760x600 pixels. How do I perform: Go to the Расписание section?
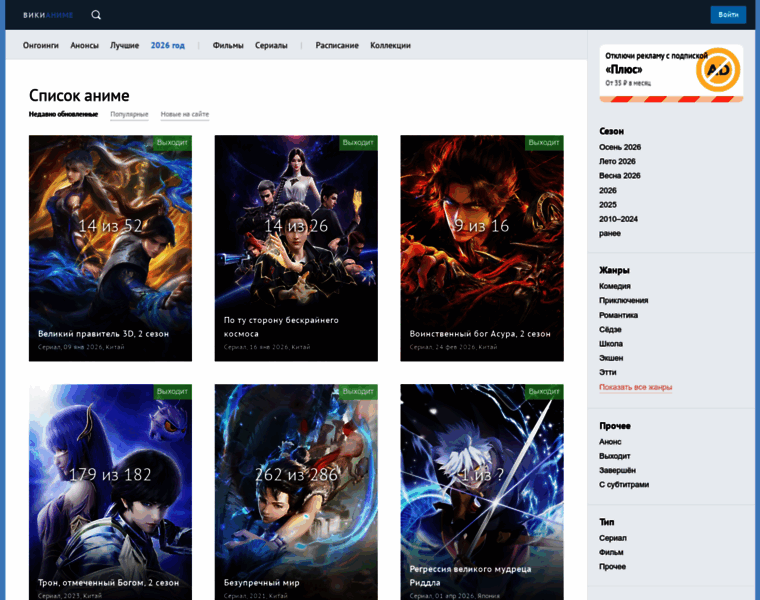point(337,45)
